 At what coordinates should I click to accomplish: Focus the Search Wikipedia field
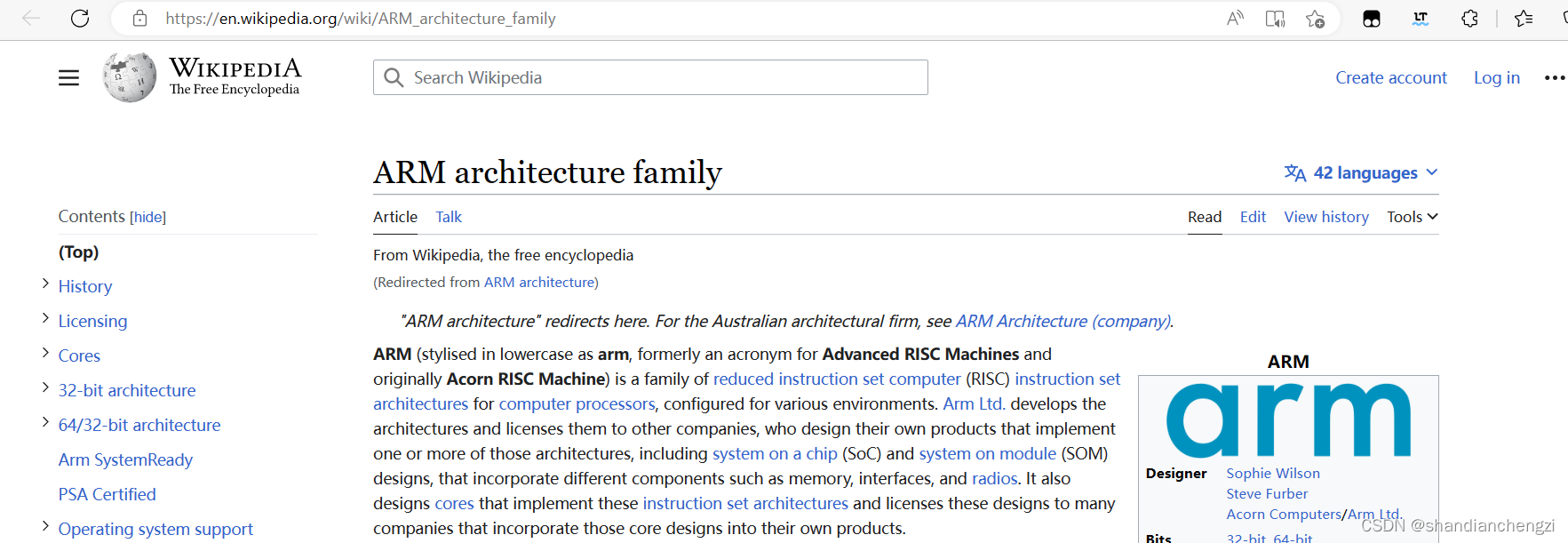point(650,77)
